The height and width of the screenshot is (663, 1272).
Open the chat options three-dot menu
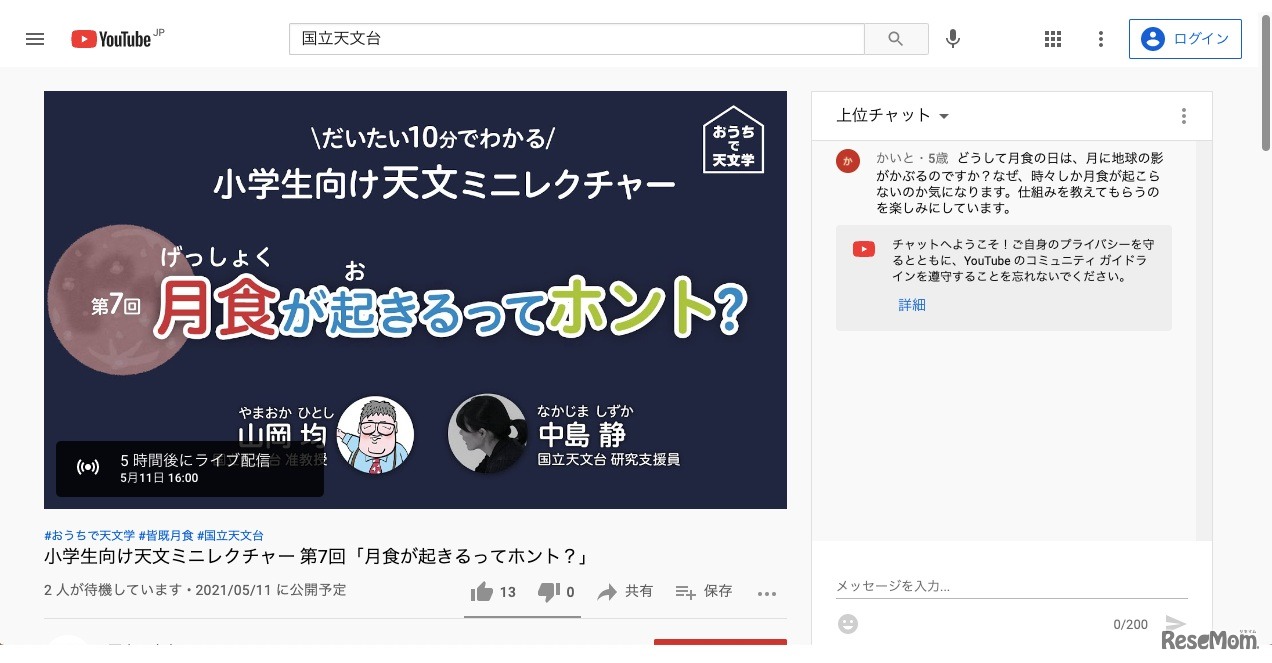[x=1183, y=115]
